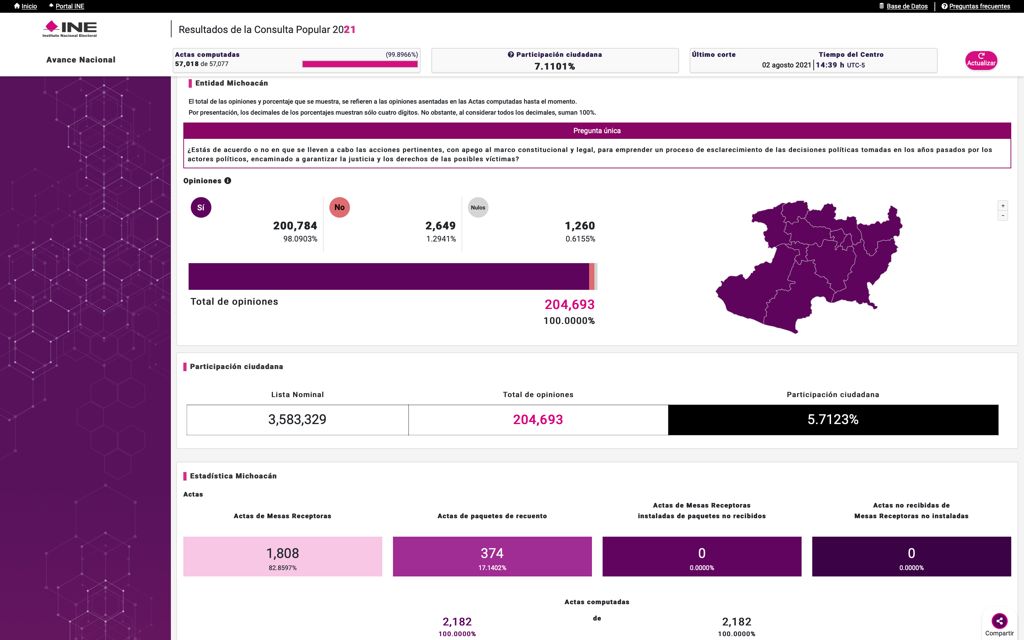Click the Participación ciudadana help icon
This screenshot has height=640, width=1024.
coord(511,54)
